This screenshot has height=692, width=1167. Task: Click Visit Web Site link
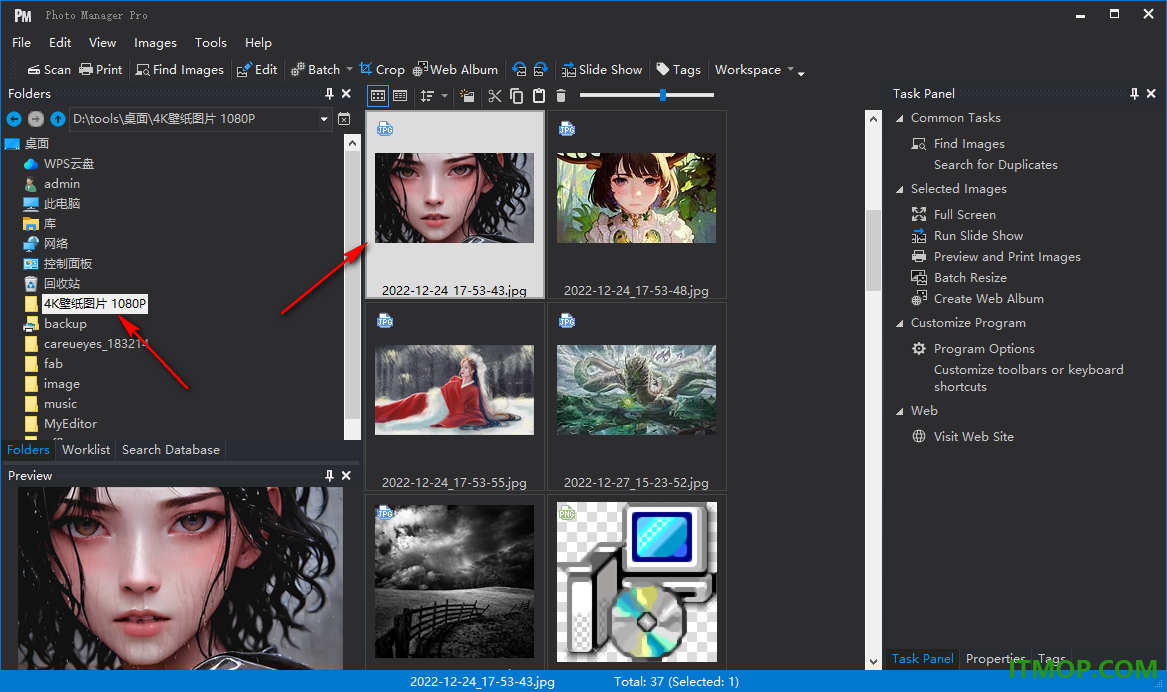click(973, 436)
